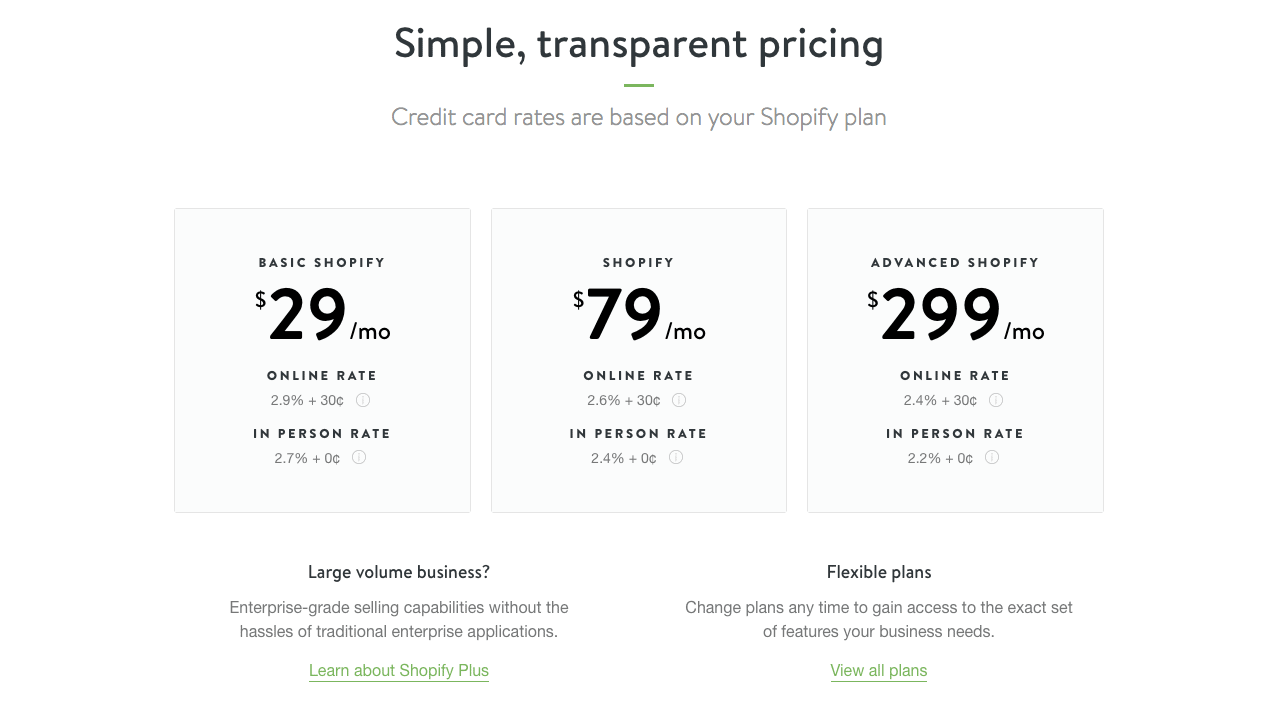Click the 2.9% + 30¢ rate text
This screenshot has height=703, width=1279.
(307, 400)
